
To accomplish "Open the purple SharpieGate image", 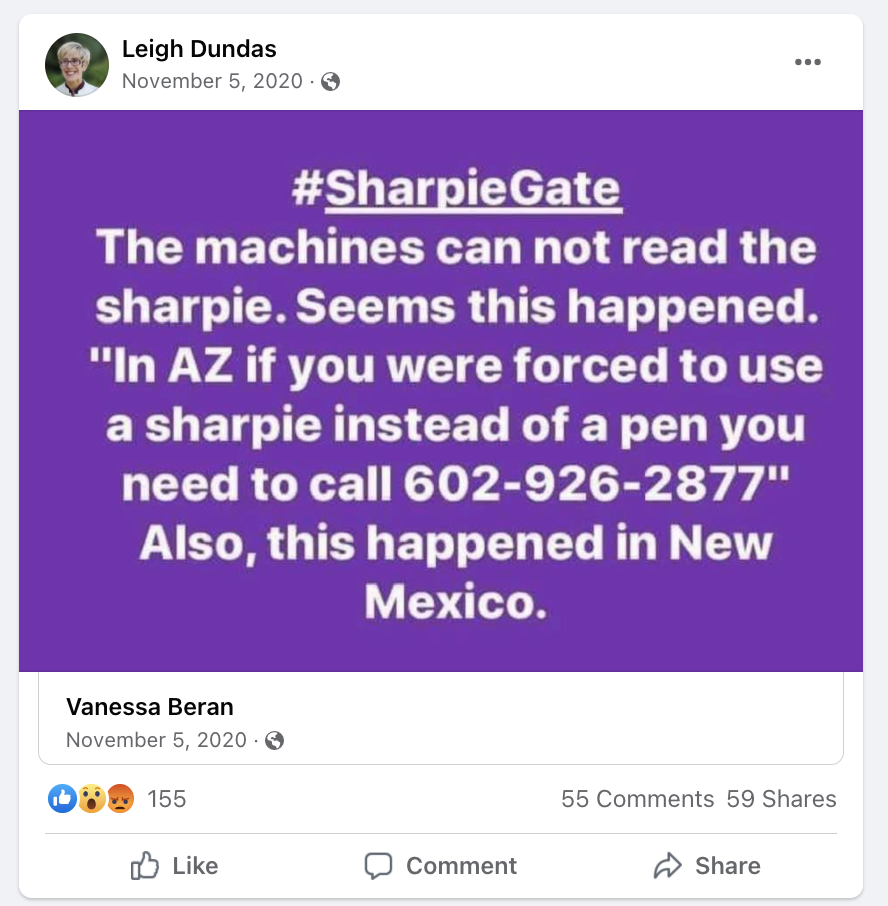I will [x=440, y=390].
